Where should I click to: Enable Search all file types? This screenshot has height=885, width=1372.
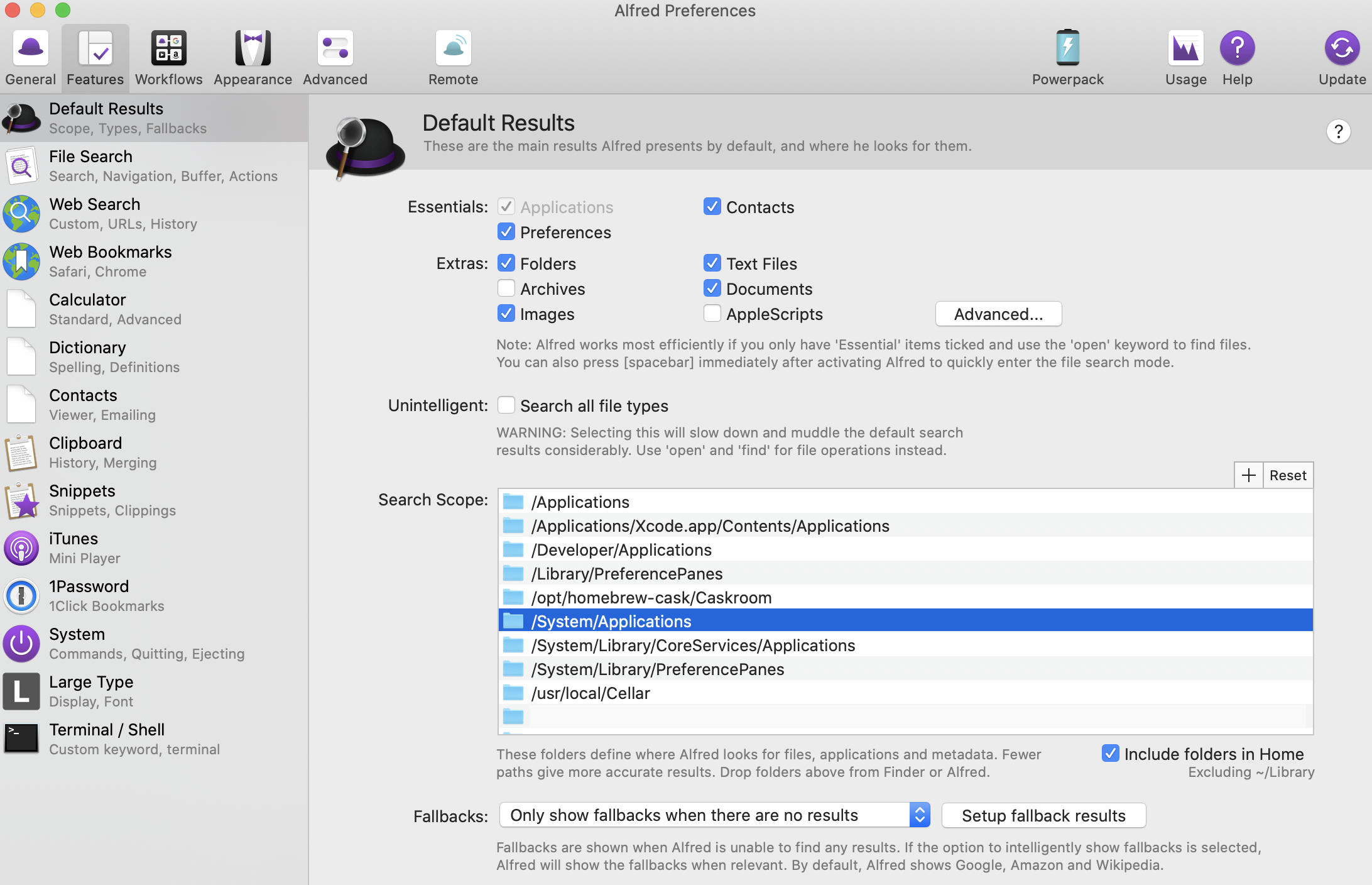tap(506, 405)
